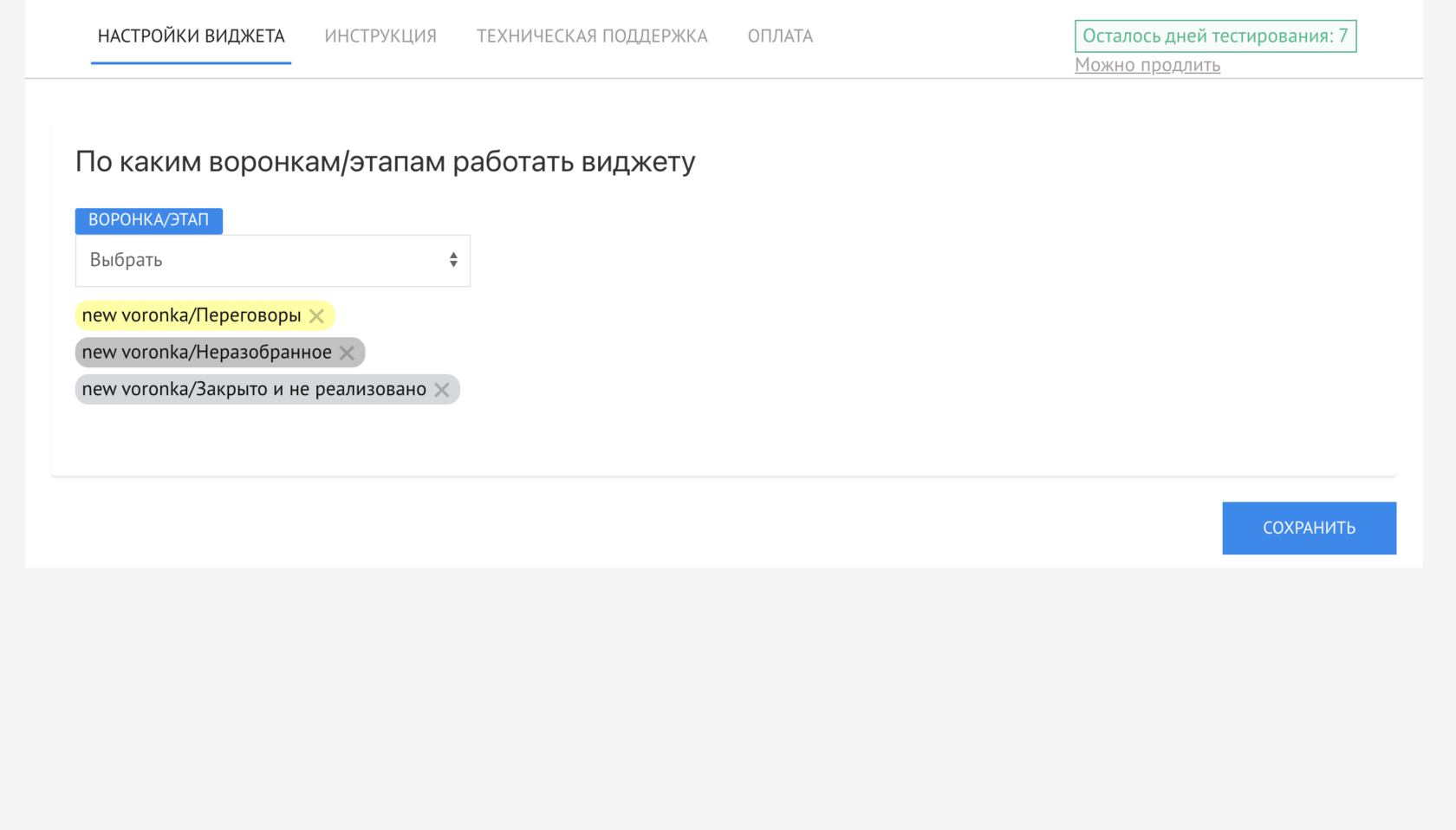Expand the funnel stage selection list
The height and width of the screenshot is (830, 1456).
point(260,260)
